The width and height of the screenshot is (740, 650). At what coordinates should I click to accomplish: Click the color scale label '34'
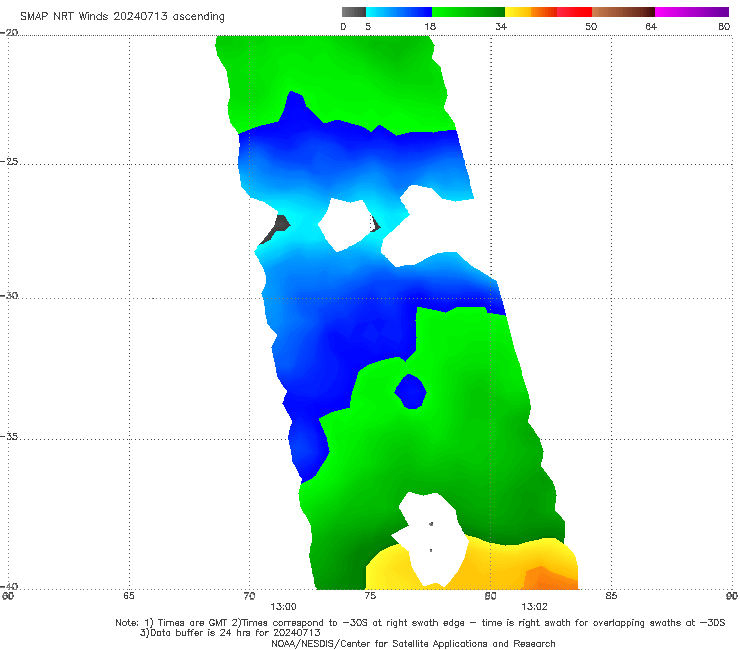click(501, 26)
